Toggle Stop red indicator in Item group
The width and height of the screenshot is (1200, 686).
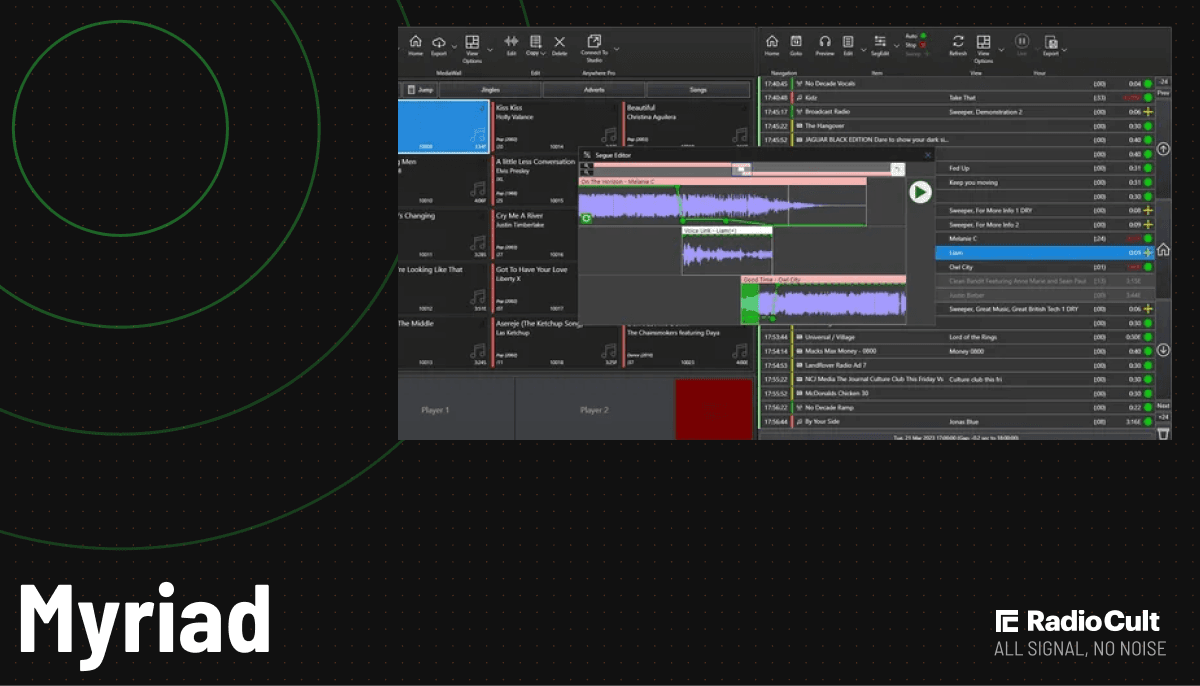922,44
